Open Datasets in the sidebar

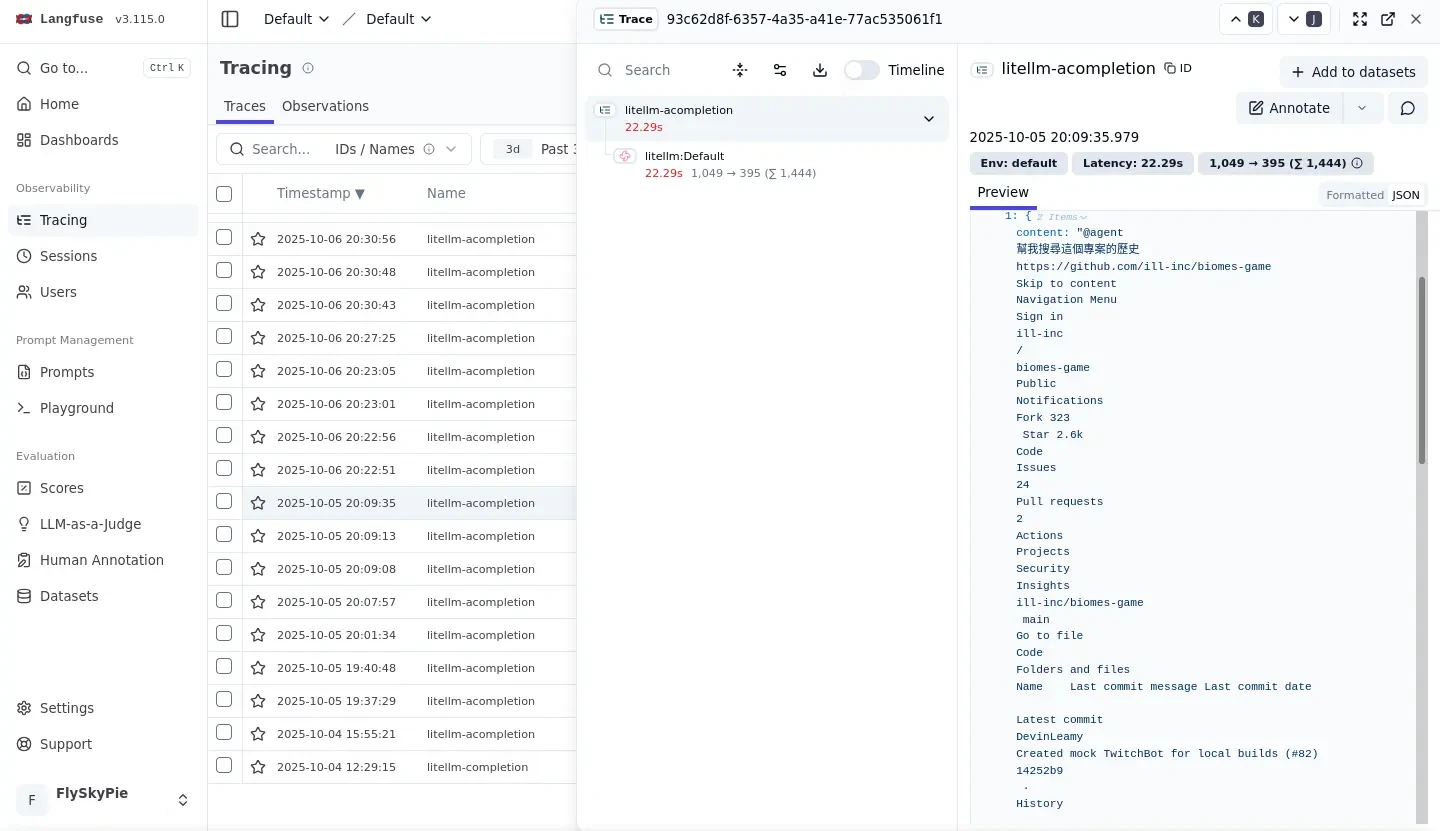coord(69,596)
